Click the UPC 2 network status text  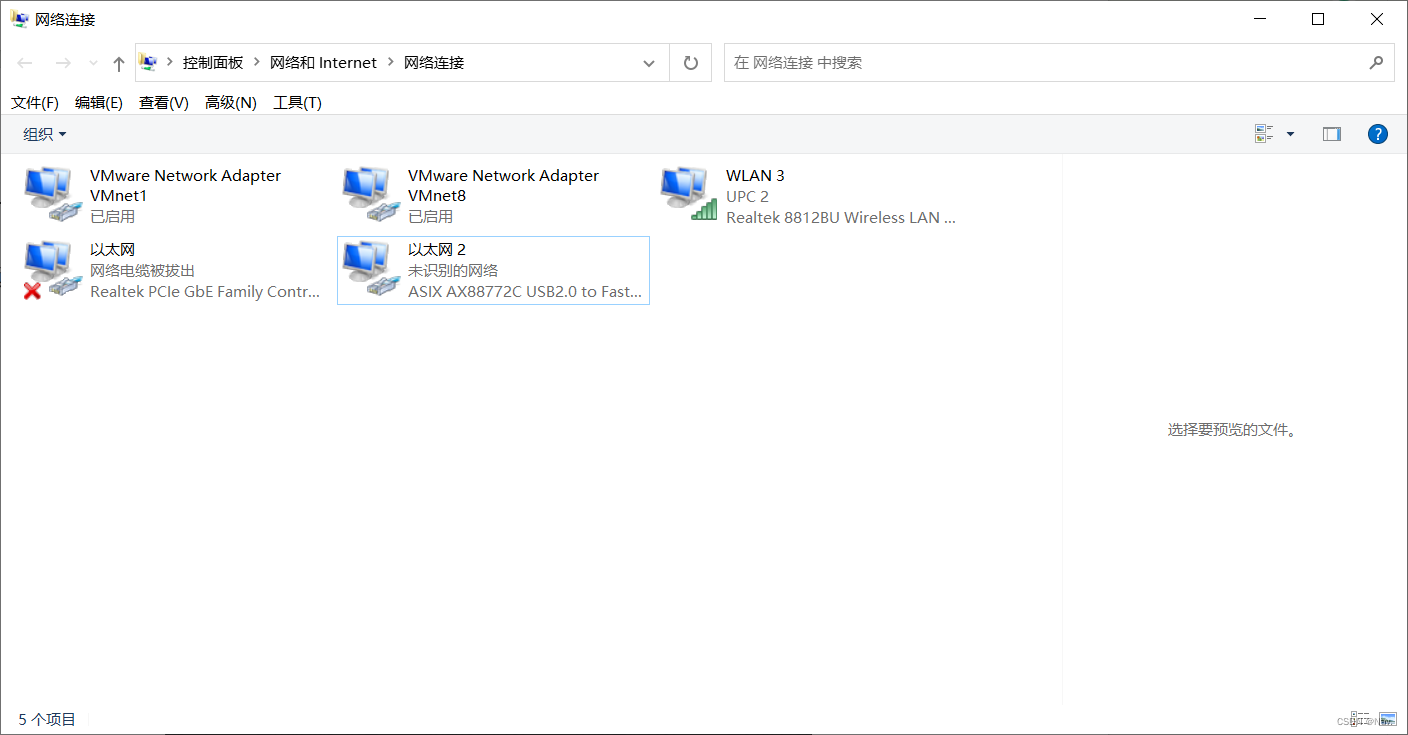tap(747, 196)
